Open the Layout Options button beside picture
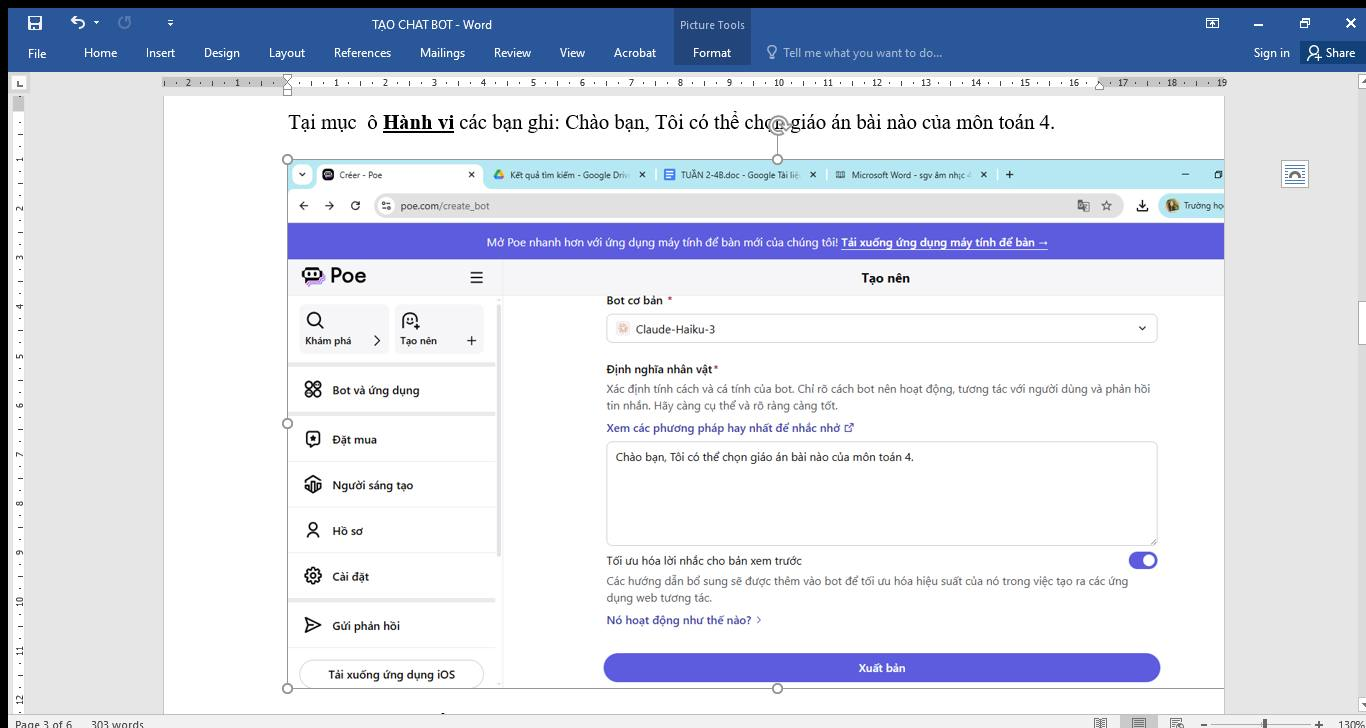1366x728 pixels. 1294,174
